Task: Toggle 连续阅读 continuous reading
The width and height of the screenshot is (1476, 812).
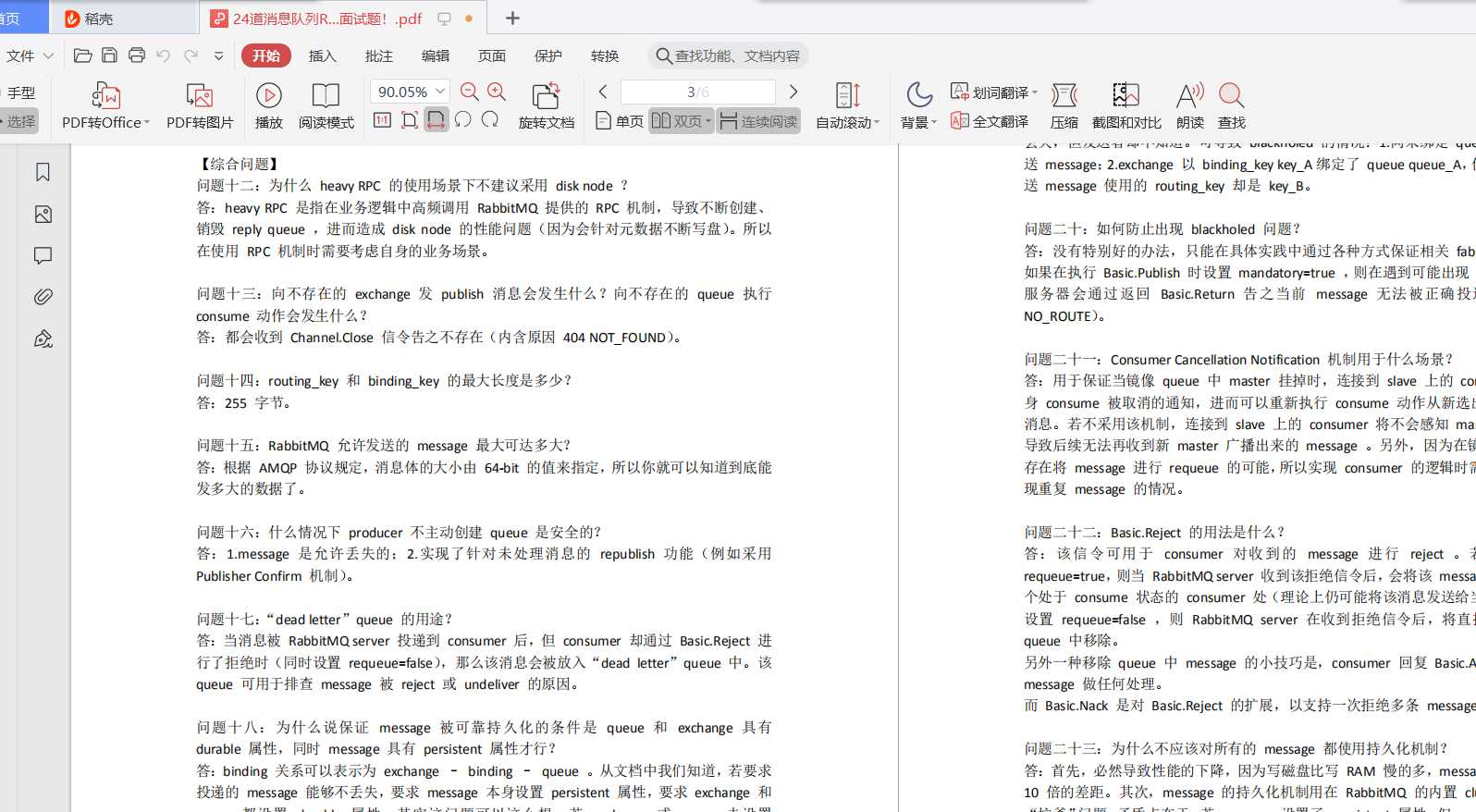Action: (758, 121)
